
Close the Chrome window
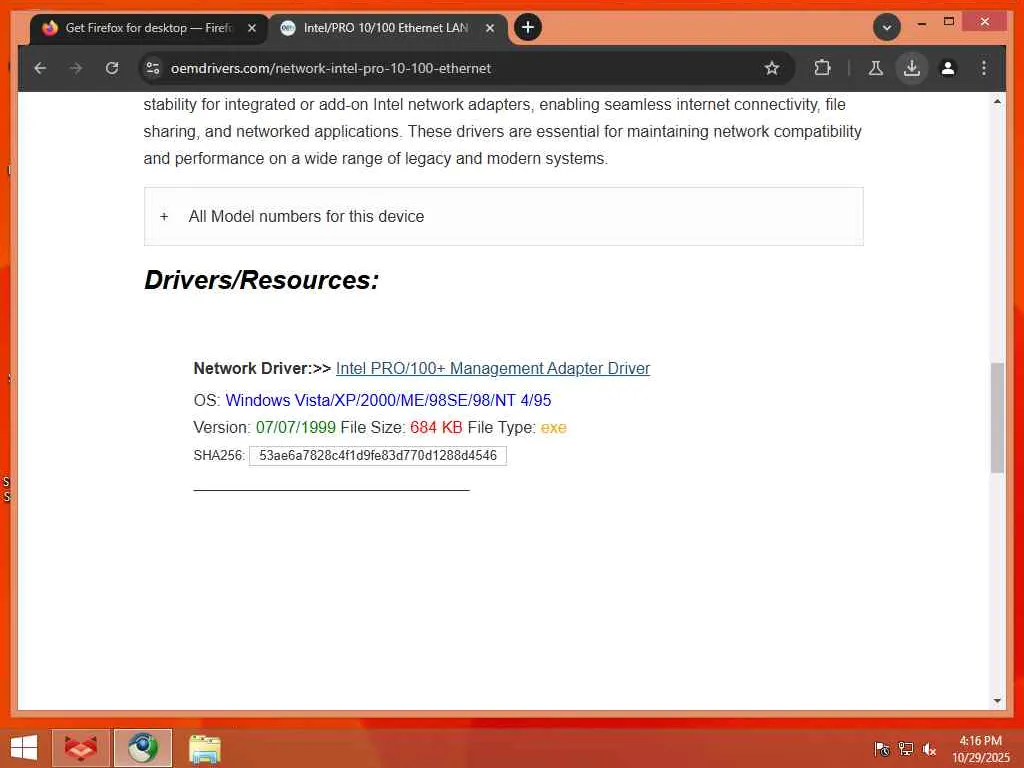[985, 22]
